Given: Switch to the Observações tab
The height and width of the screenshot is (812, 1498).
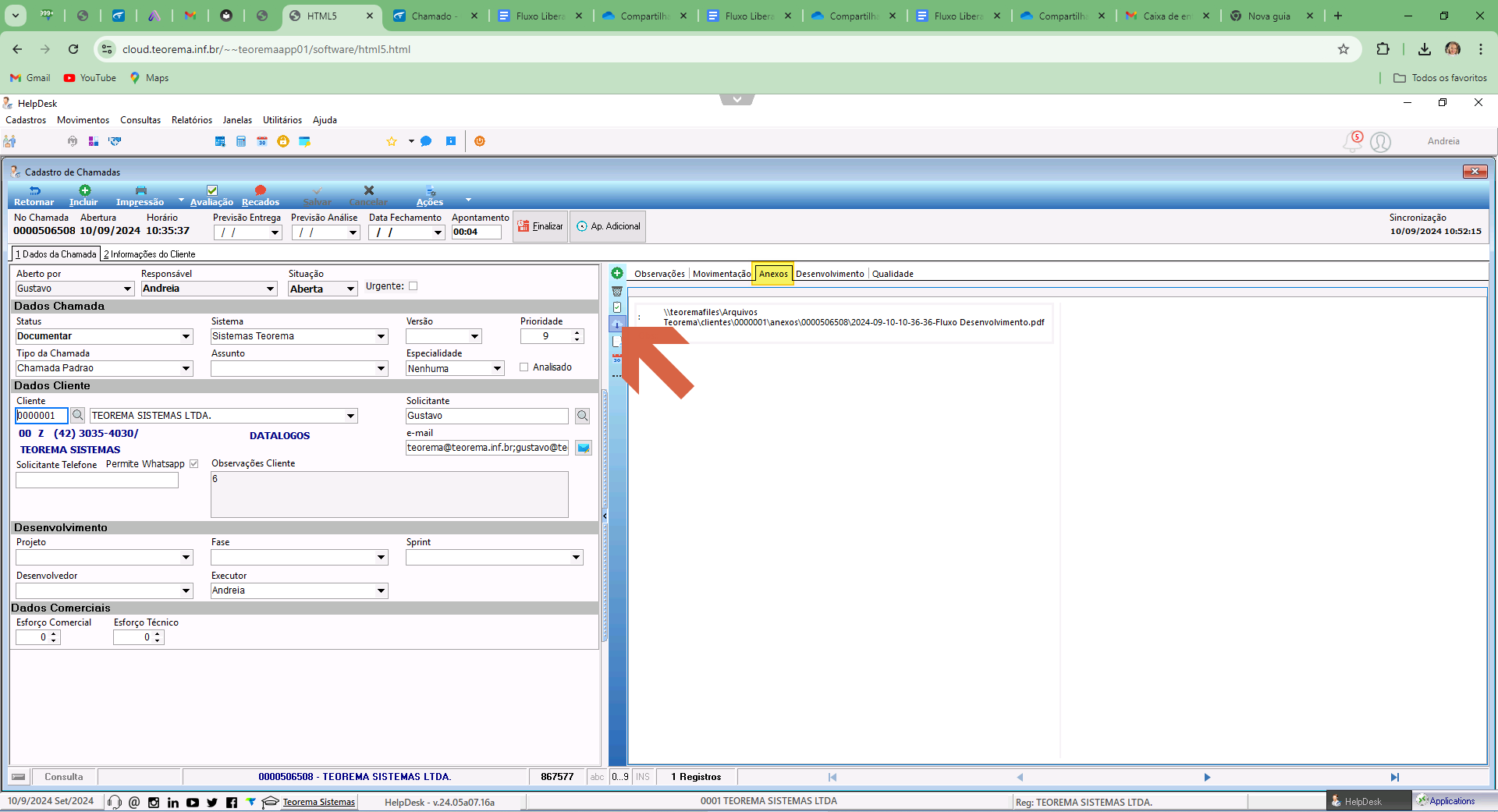Looking at the screenshot, I should click(659, 274).
